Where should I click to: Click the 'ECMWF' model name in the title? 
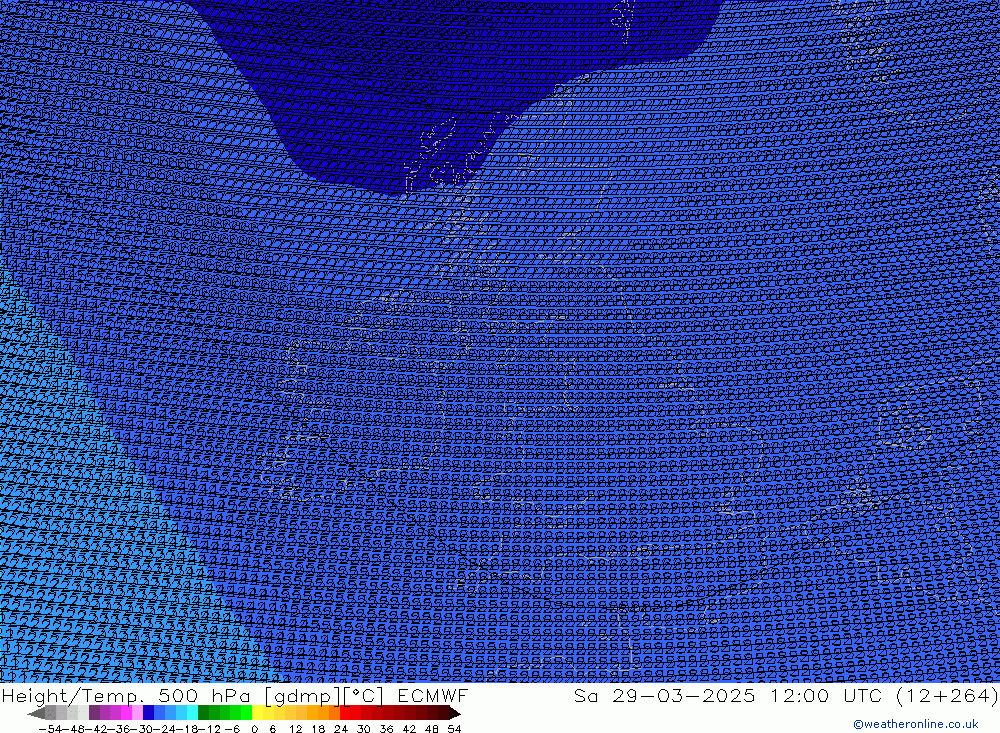click(433, 695)
